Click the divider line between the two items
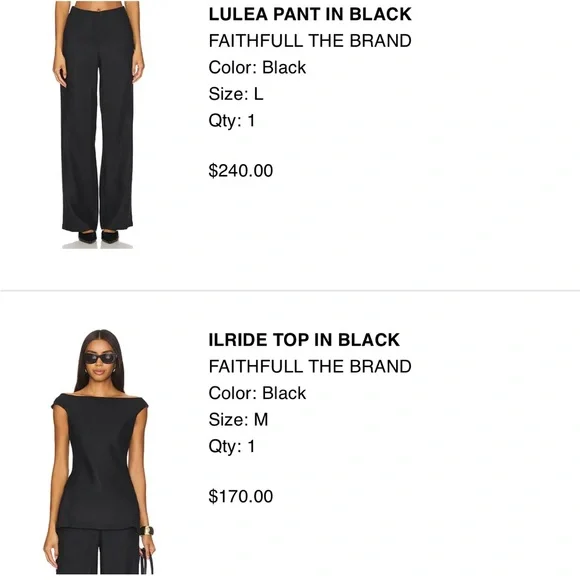Image resolution: width=580 pixels, height=580 pixels. 290,291
